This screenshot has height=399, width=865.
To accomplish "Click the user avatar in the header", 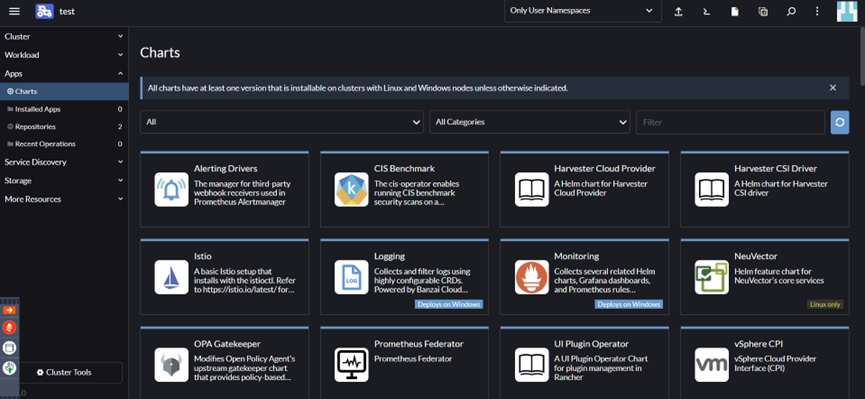I will [847, 11].
